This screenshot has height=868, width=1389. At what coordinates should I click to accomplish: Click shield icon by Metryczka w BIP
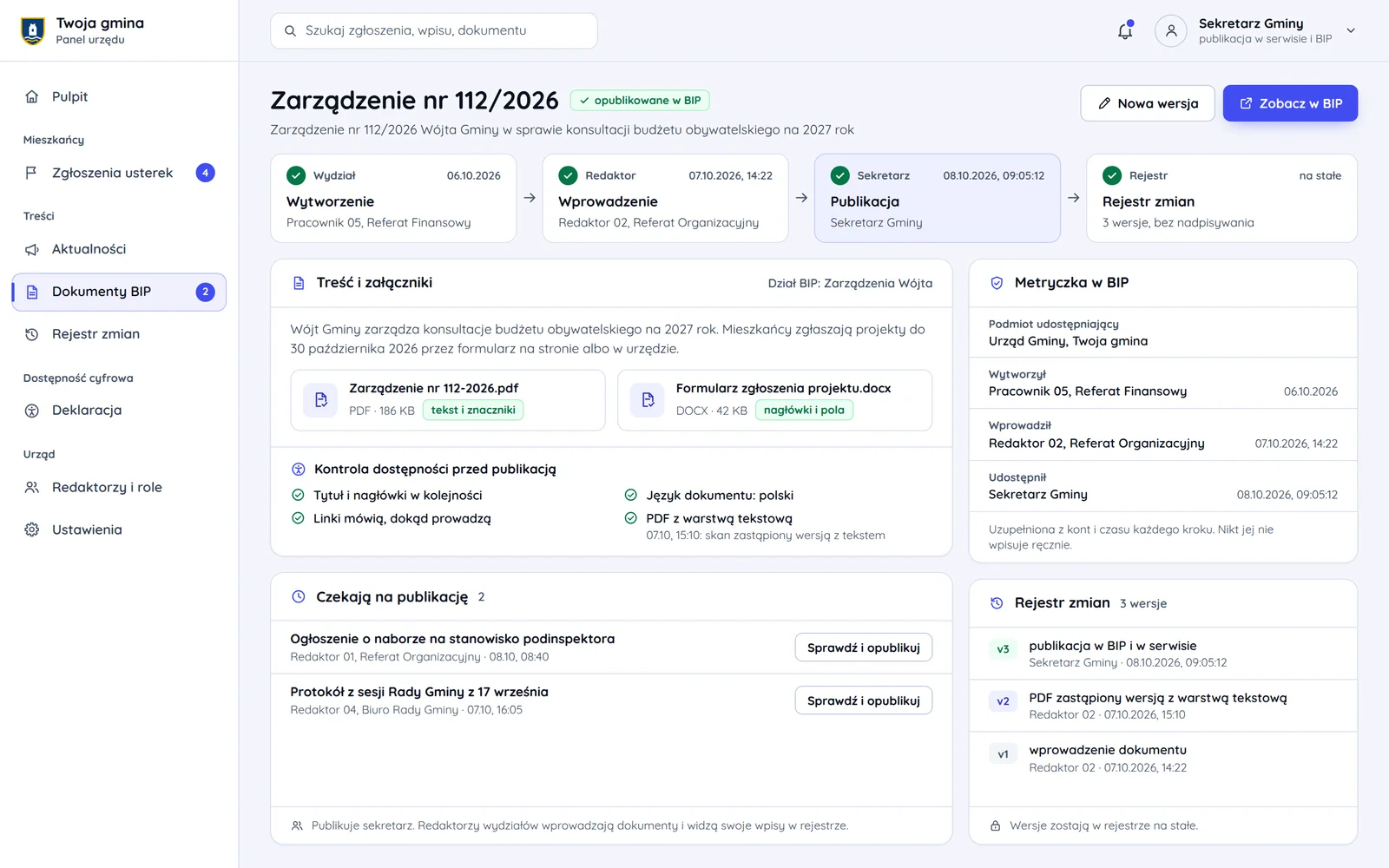tap(997, 283)
